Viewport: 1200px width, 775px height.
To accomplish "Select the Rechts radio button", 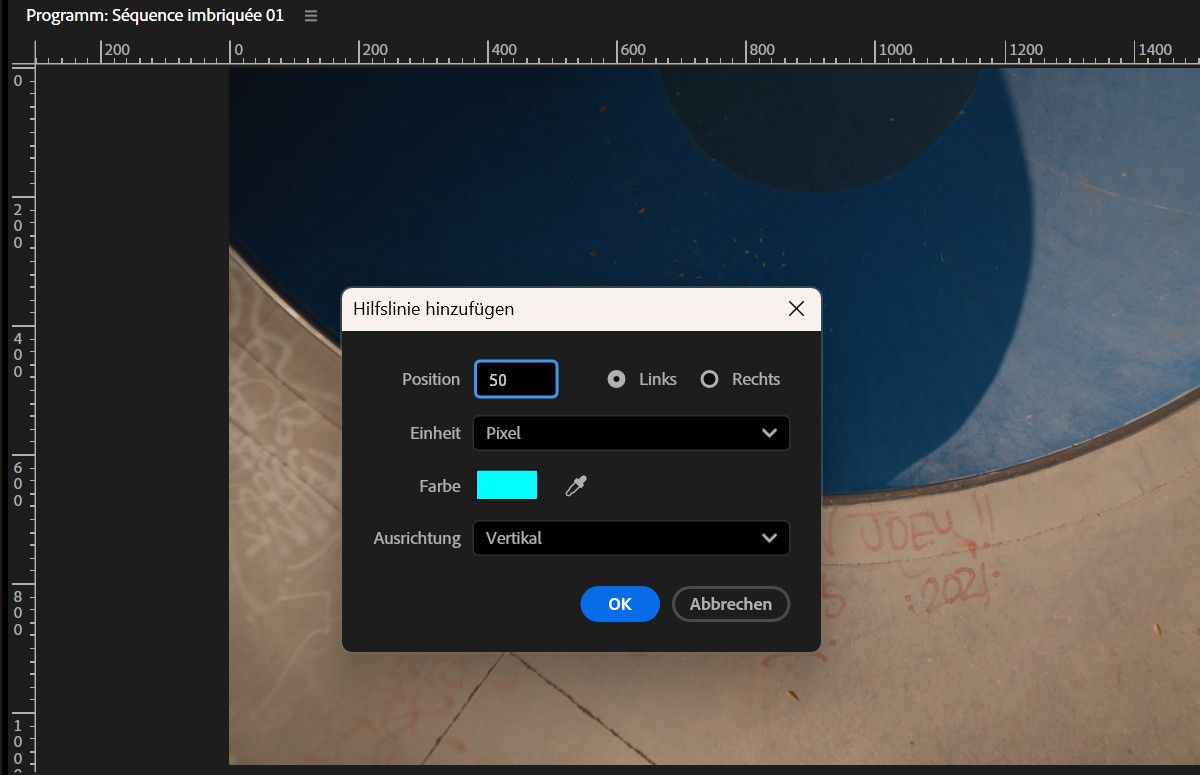I will [709, 379].
